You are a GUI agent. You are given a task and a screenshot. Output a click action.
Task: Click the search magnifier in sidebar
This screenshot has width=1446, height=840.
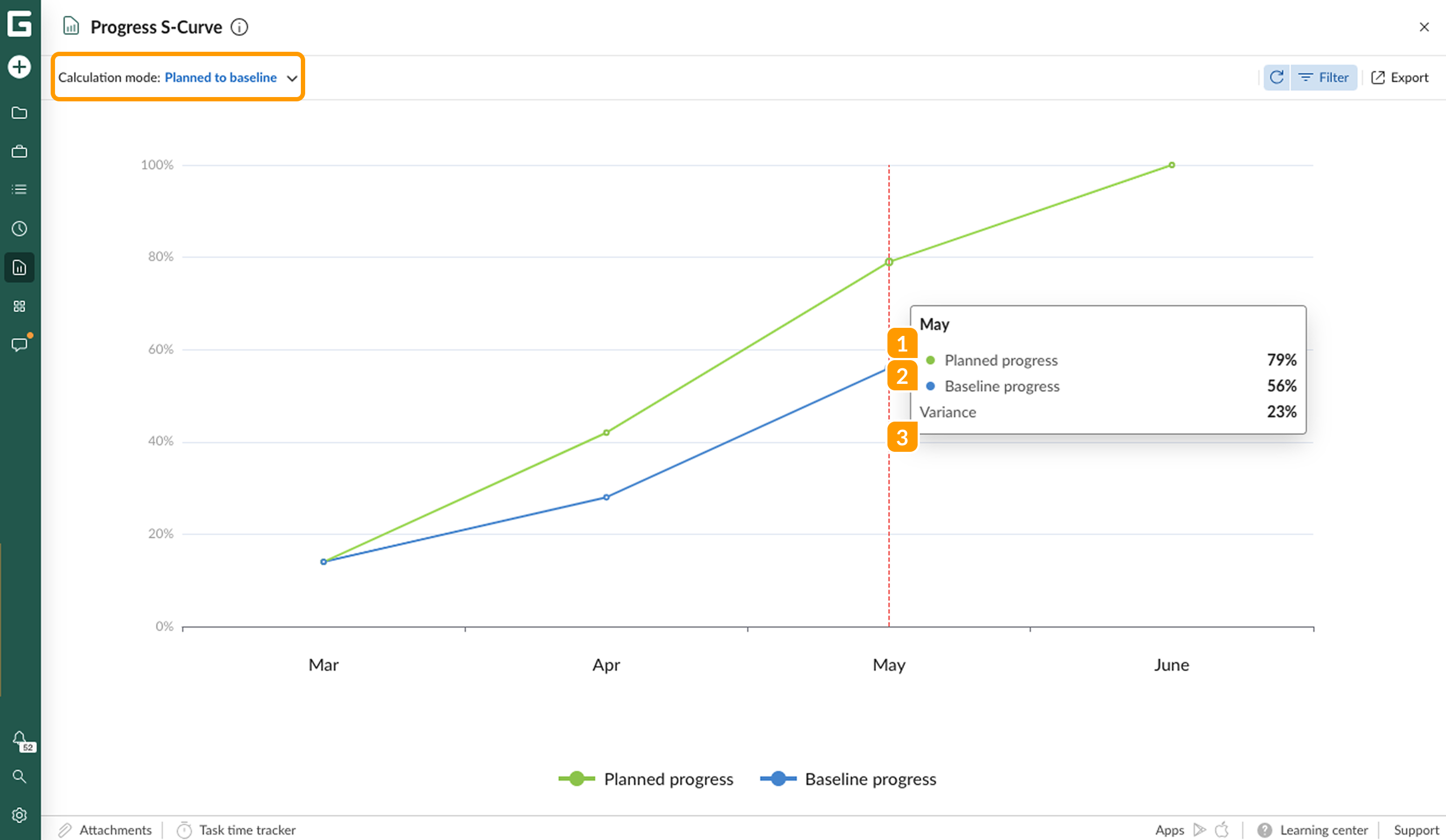click(19, 776)
